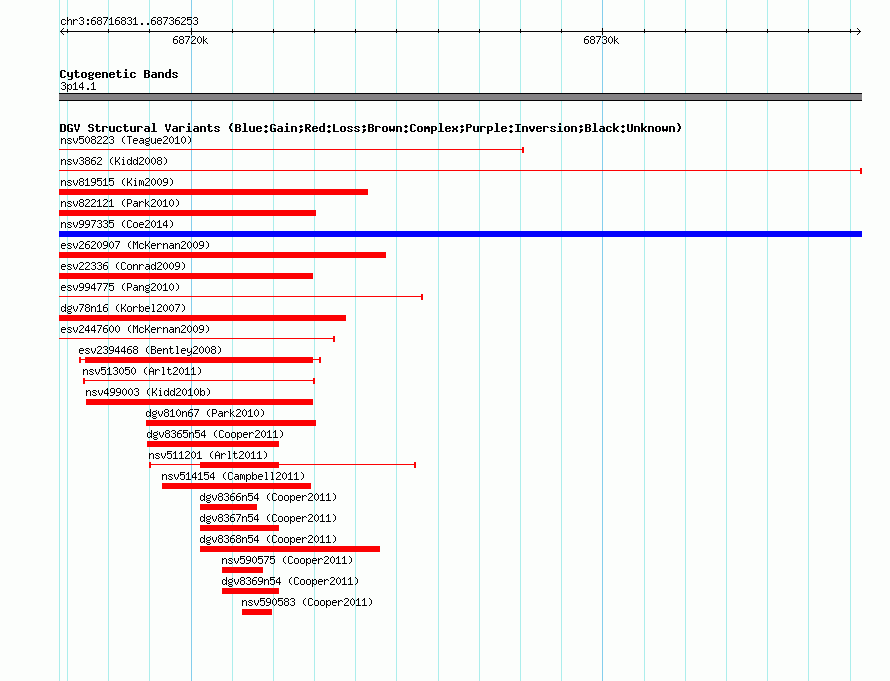Click the nsv513050 (Arlt2011) label
The width and height of the screenshot is (890, 681).
pos(142,371)
